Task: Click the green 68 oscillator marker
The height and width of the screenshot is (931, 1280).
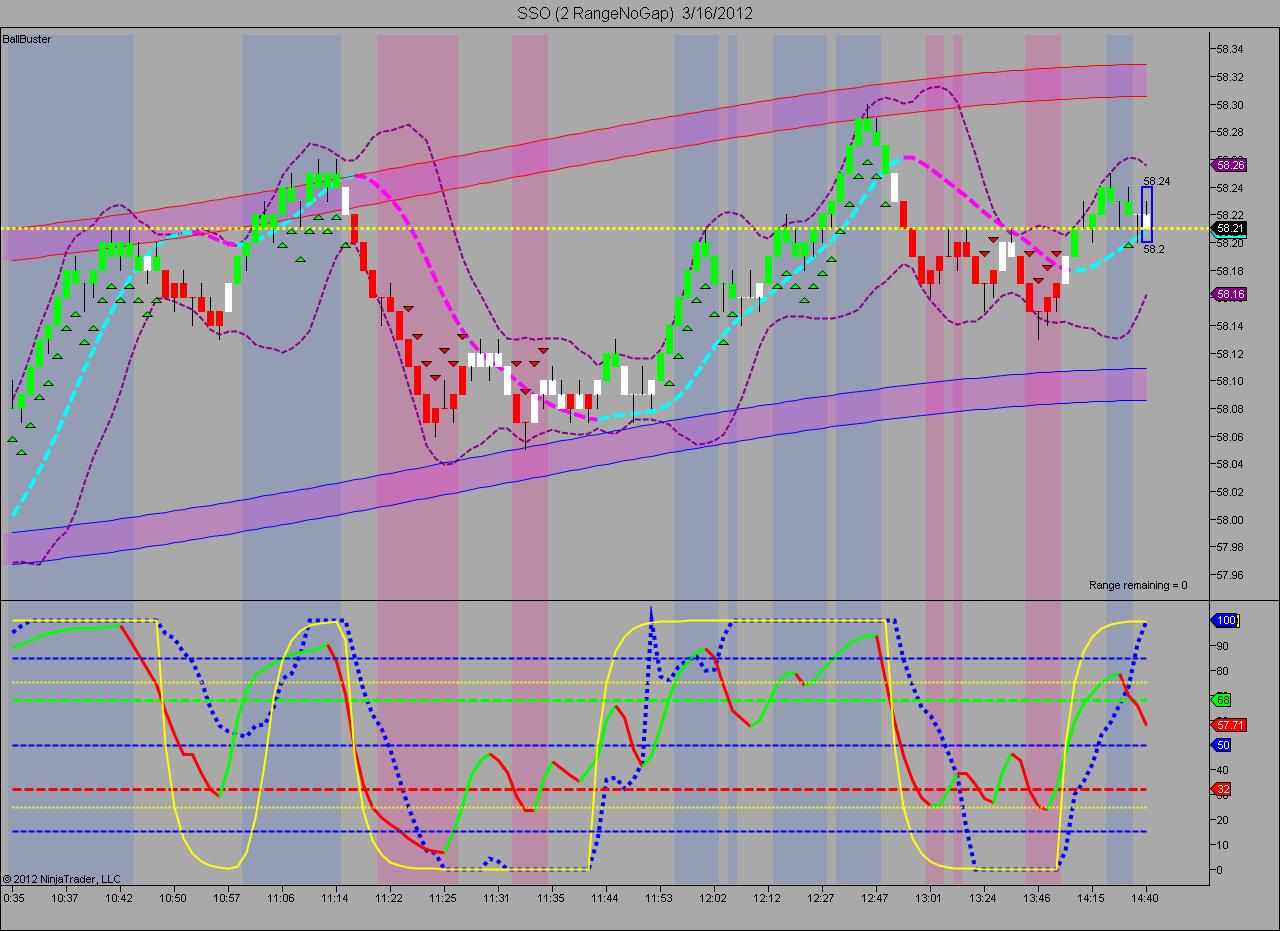Action: (1222, 700)
